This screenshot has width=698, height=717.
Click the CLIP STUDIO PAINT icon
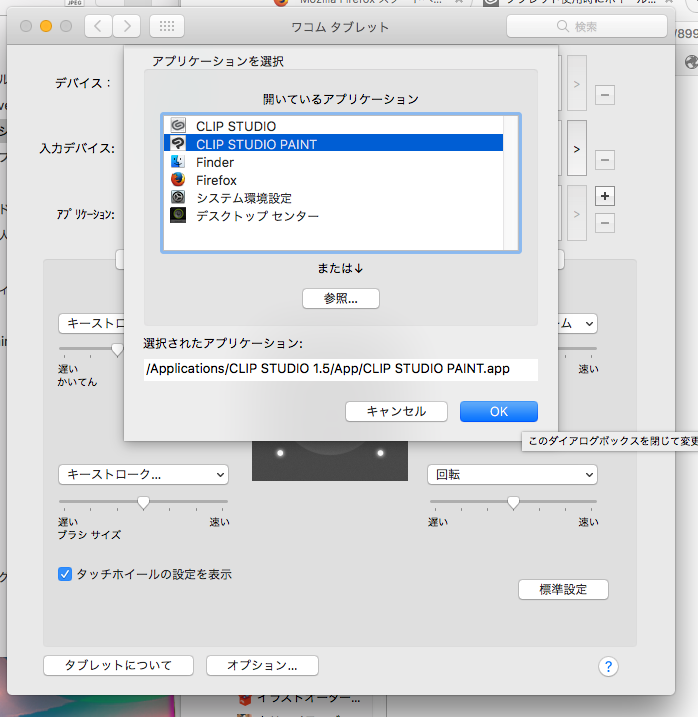coord(178,144)
